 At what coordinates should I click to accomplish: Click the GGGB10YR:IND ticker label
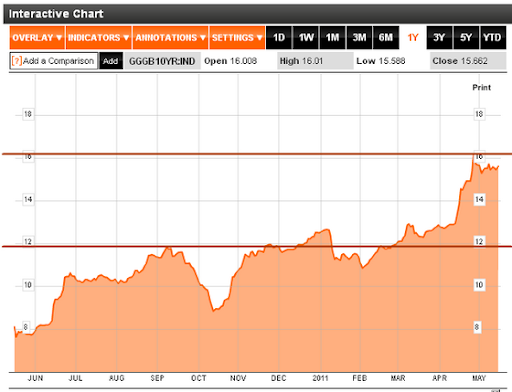click(162, 61)
